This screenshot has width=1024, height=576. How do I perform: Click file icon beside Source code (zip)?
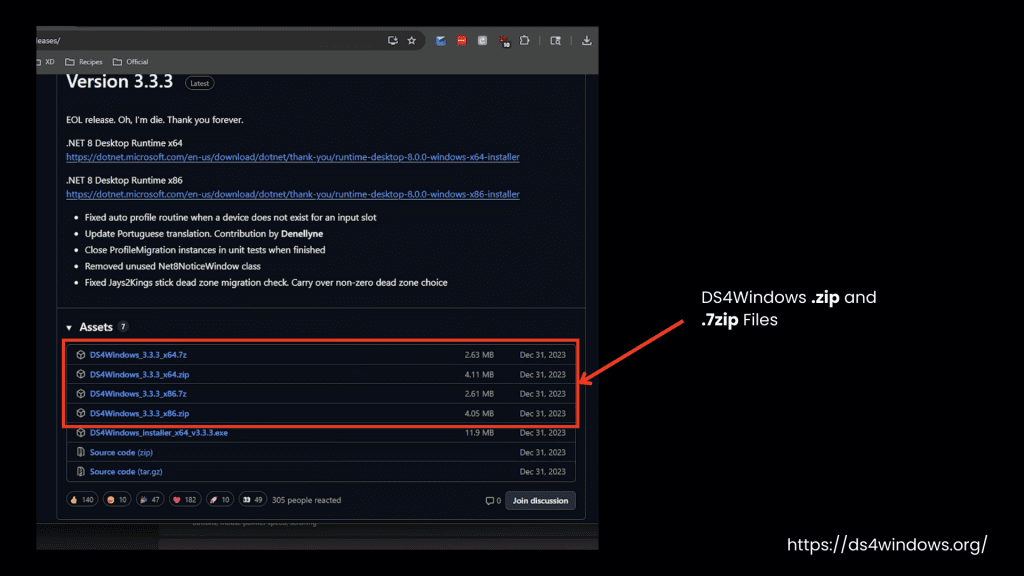point(81,452)
